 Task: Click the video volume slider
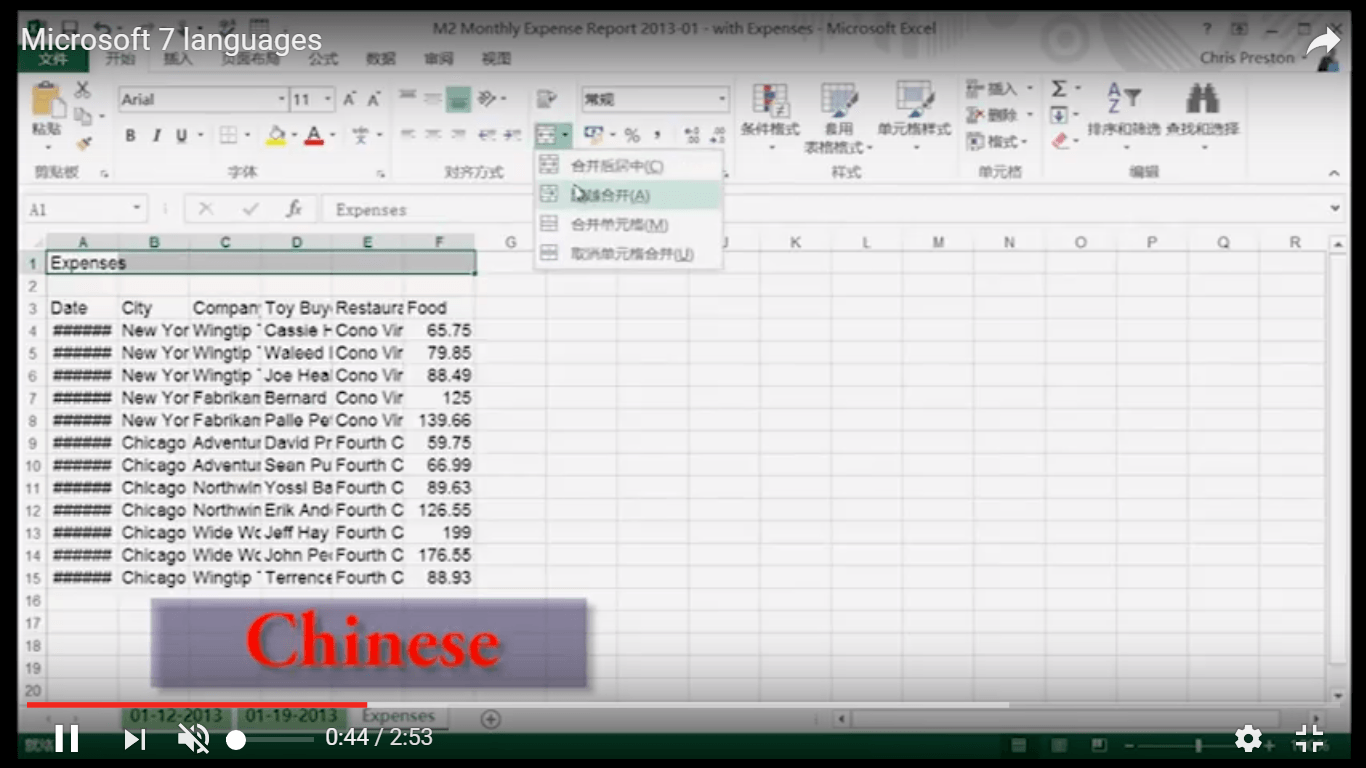272,739
